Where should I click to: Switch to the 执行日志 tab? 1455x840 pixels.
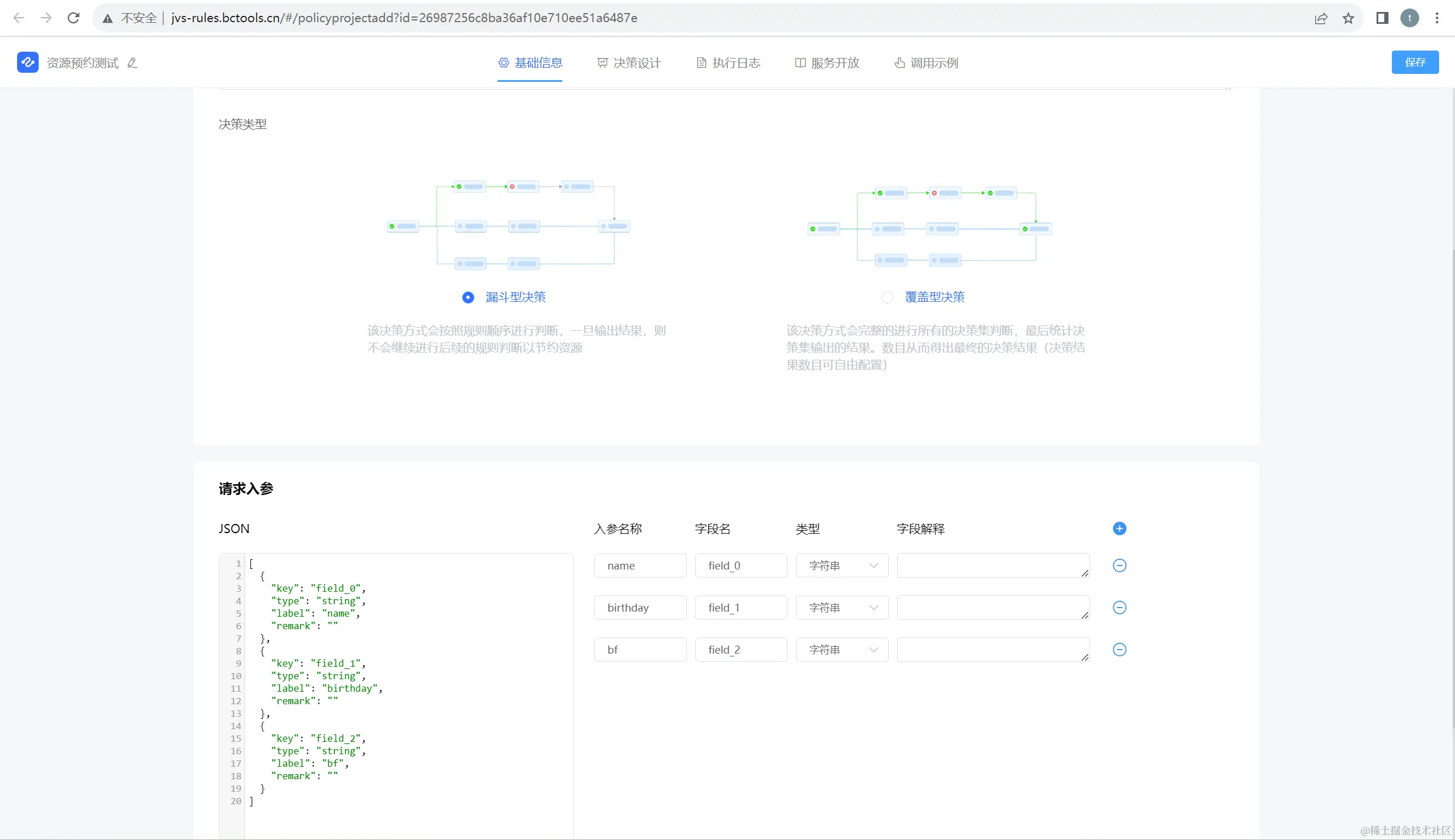point(728,63)
